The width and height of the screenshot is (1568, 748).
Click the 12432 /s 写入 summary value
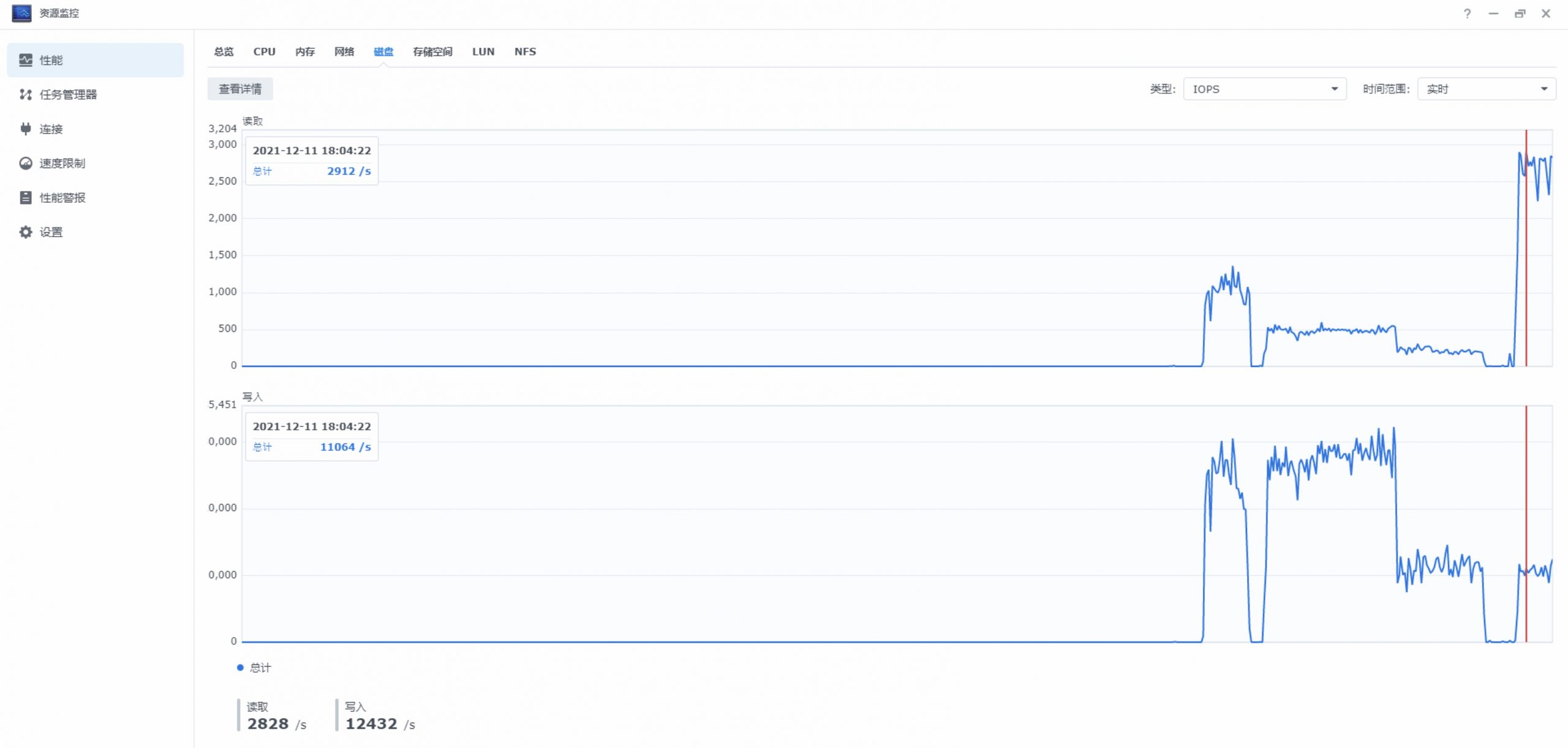[x=380, y=723]
